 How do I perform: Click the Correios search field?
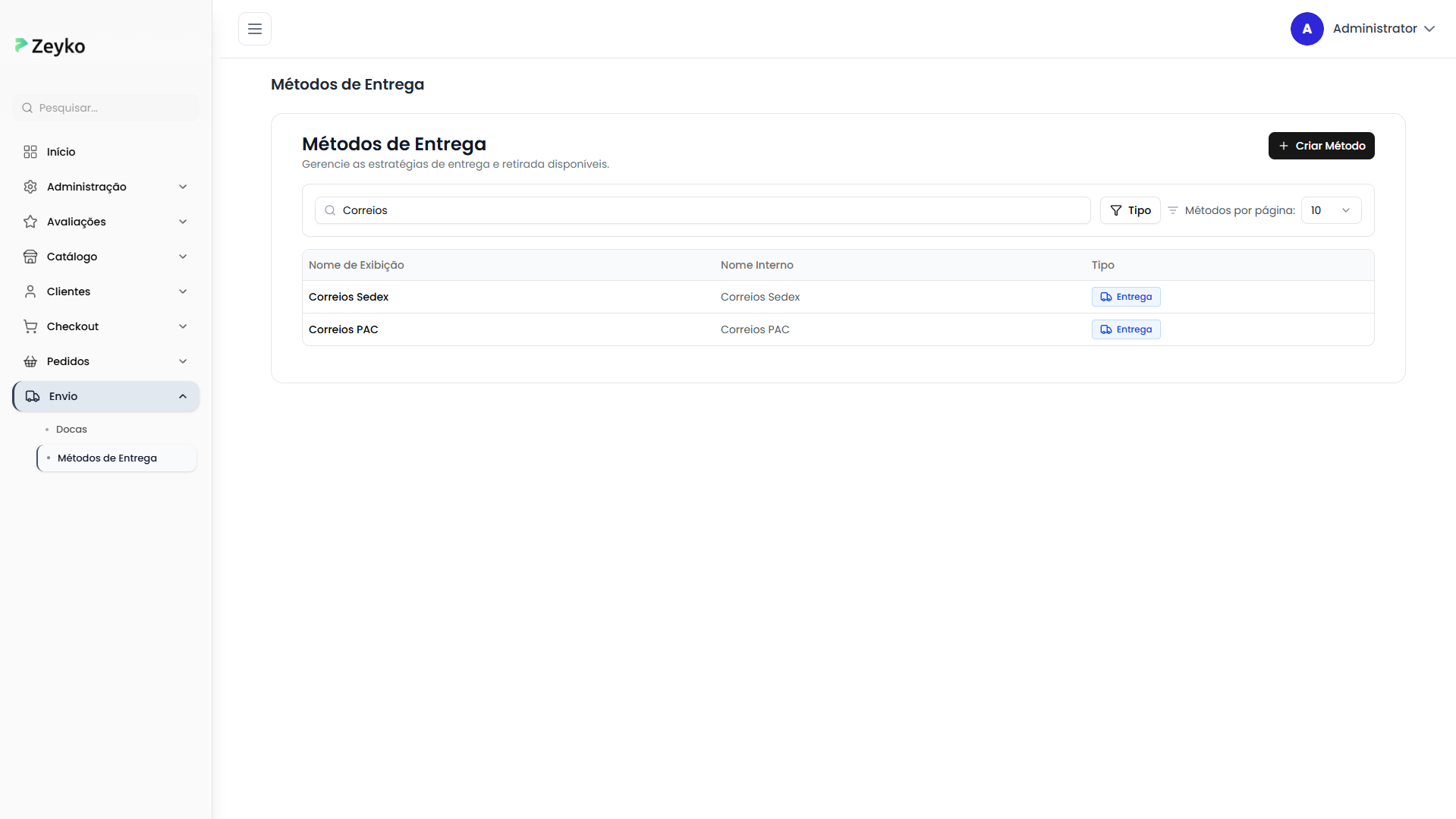[702, 210]
